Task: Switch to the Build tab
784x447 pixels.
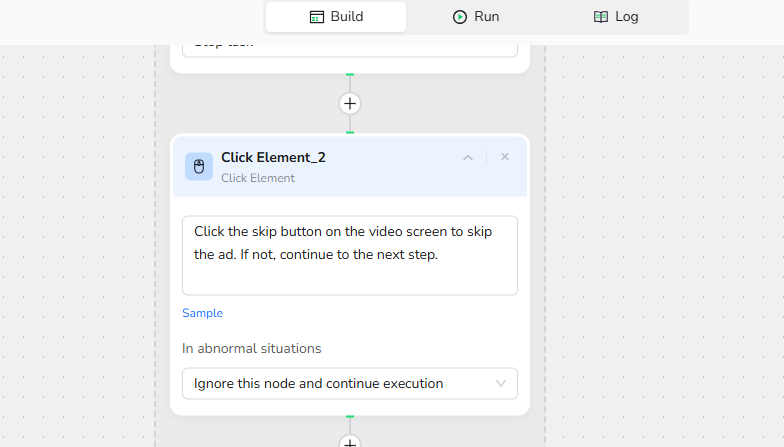Action: click(336, 17)
